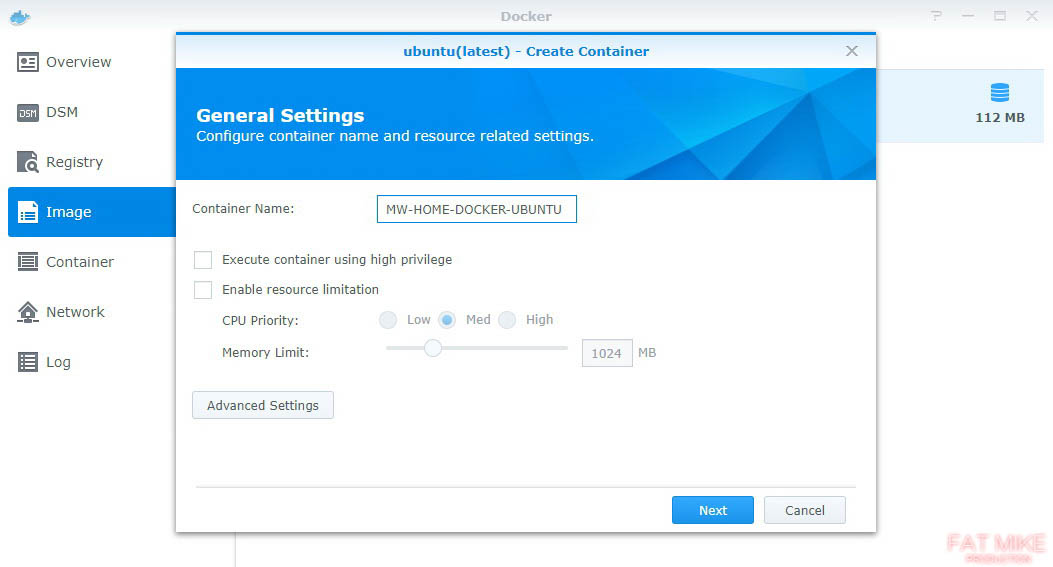Select Low CPU priority

click(387, 320)
